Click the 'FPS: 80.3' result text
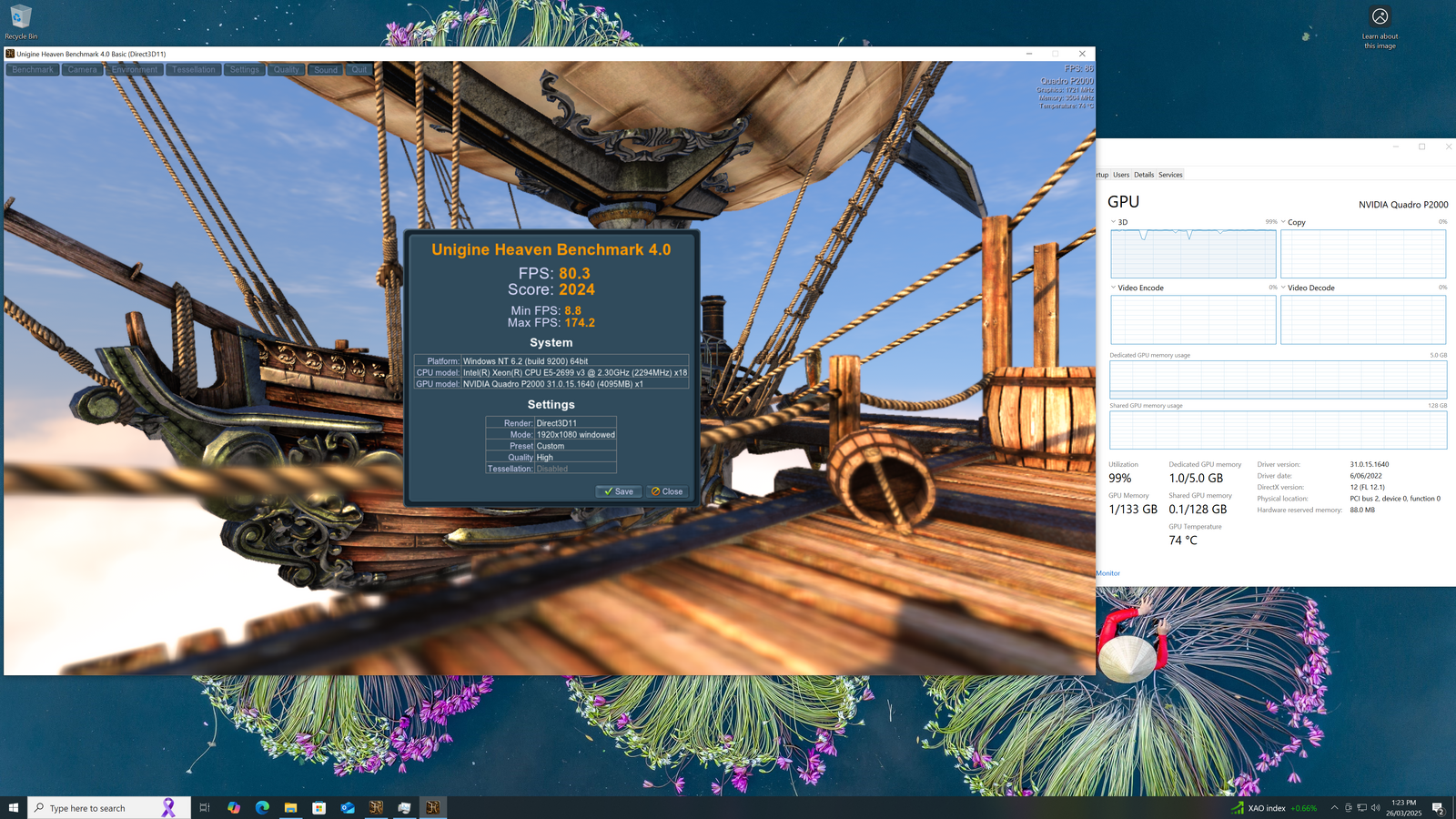The image size is (1456, 819). [554, 273]
